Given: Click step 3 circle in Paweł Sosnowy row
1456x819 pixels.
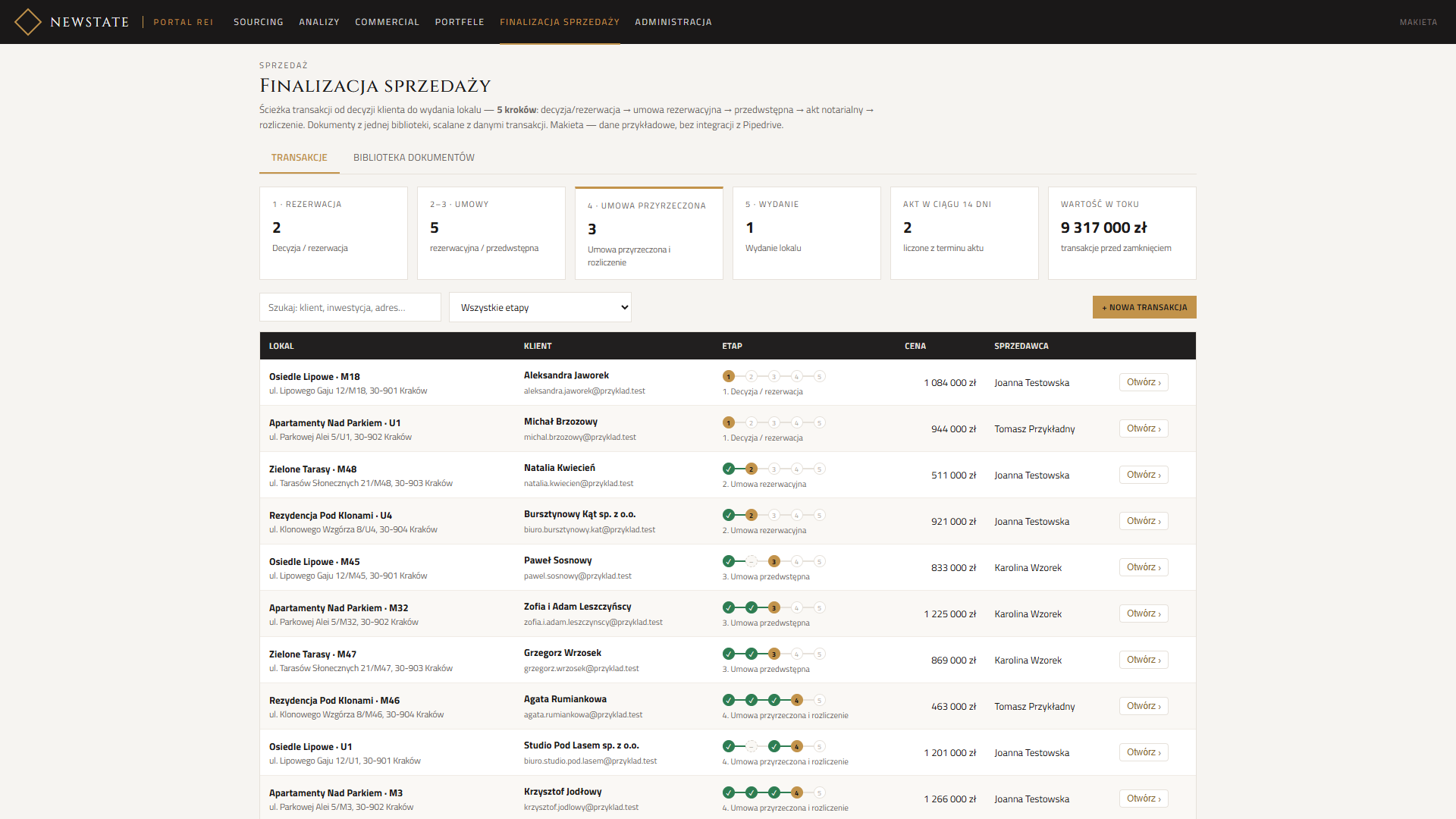Looking at the screenshot, I should pos(774,561).
